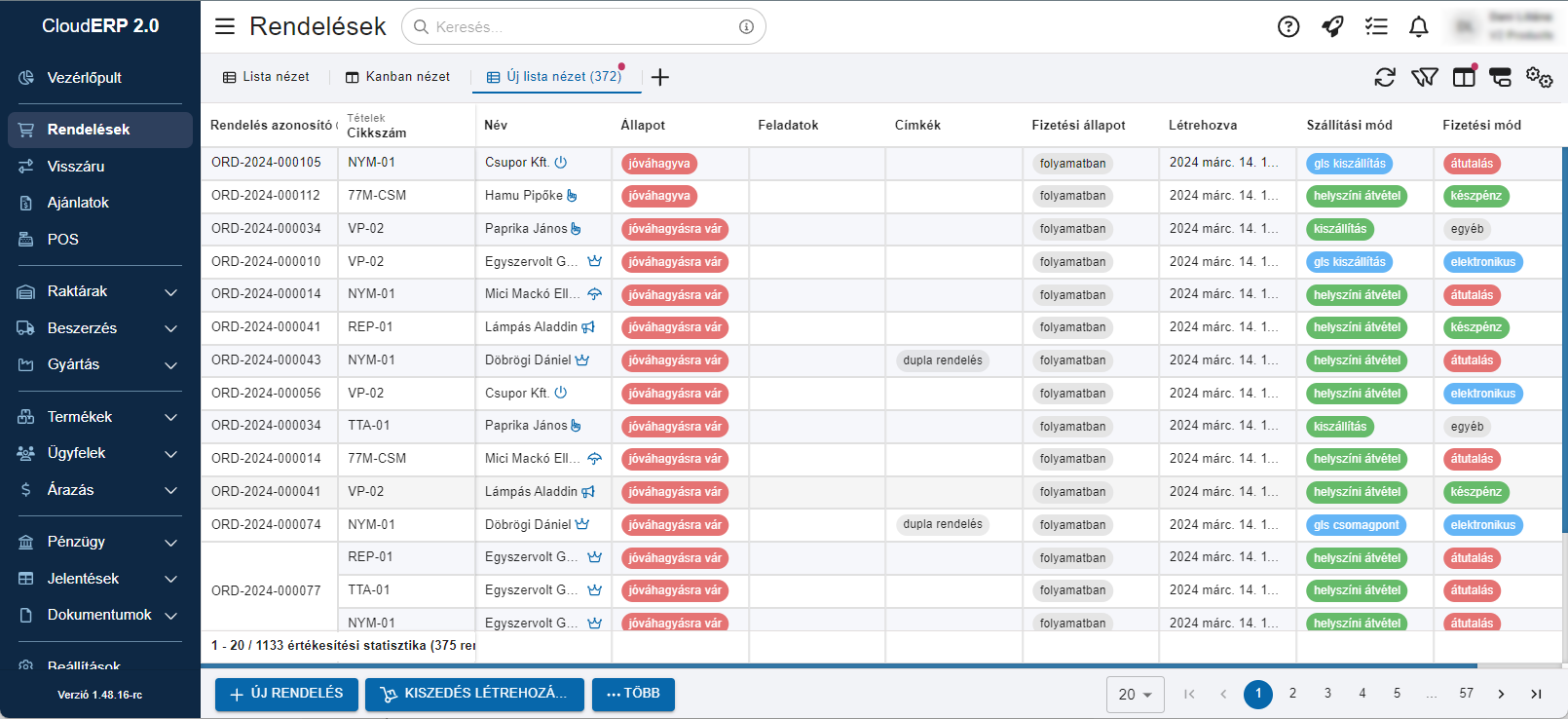Switch to the Kanban nézet tab
Viewport: 1568px width, 719px height.
(397, 77)
